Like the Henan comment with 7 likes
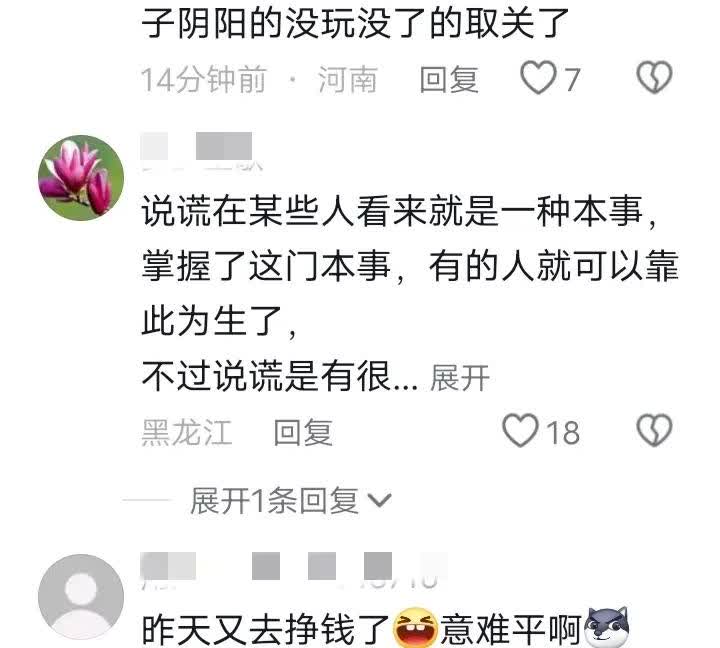This screenshot has width=720, height=648. point(538,78)
